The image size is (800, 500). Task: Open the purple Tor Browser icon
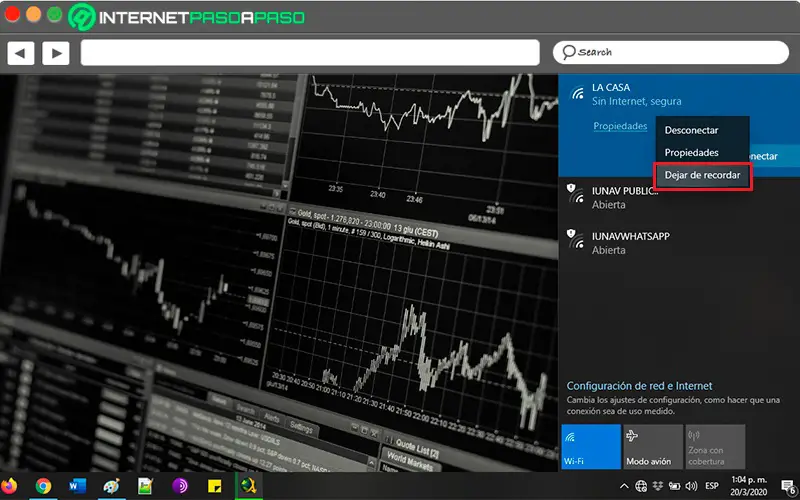pyautogui.click(x=180, y=486)
